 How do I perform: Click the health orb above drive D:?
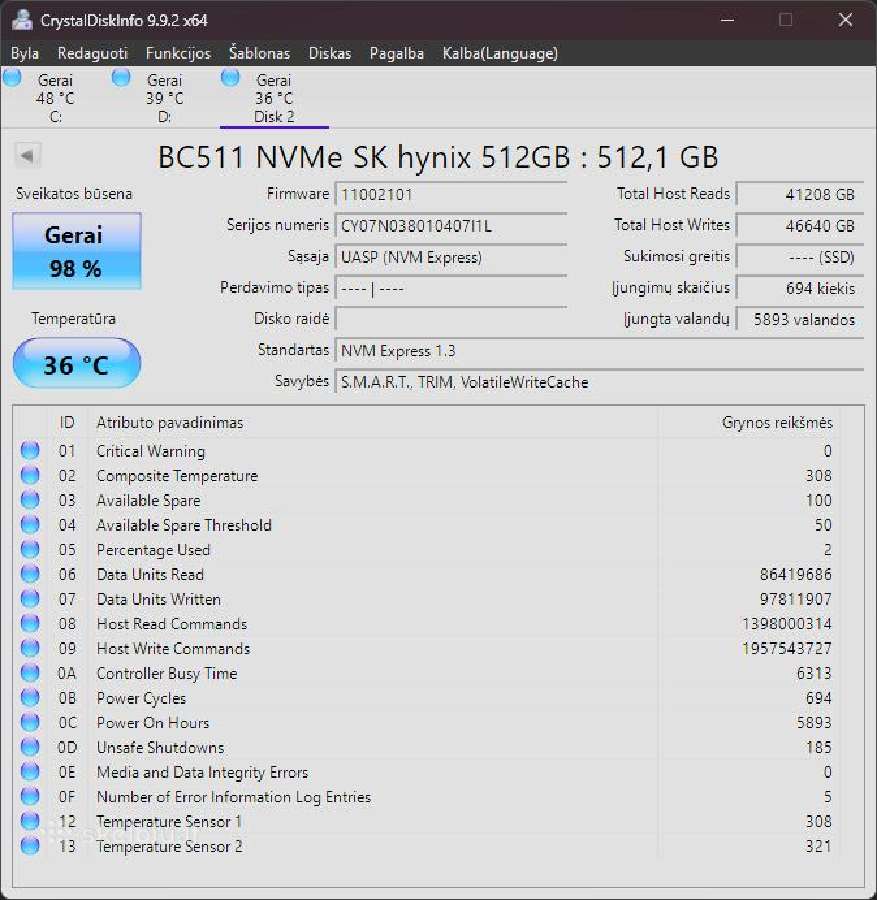121,77
